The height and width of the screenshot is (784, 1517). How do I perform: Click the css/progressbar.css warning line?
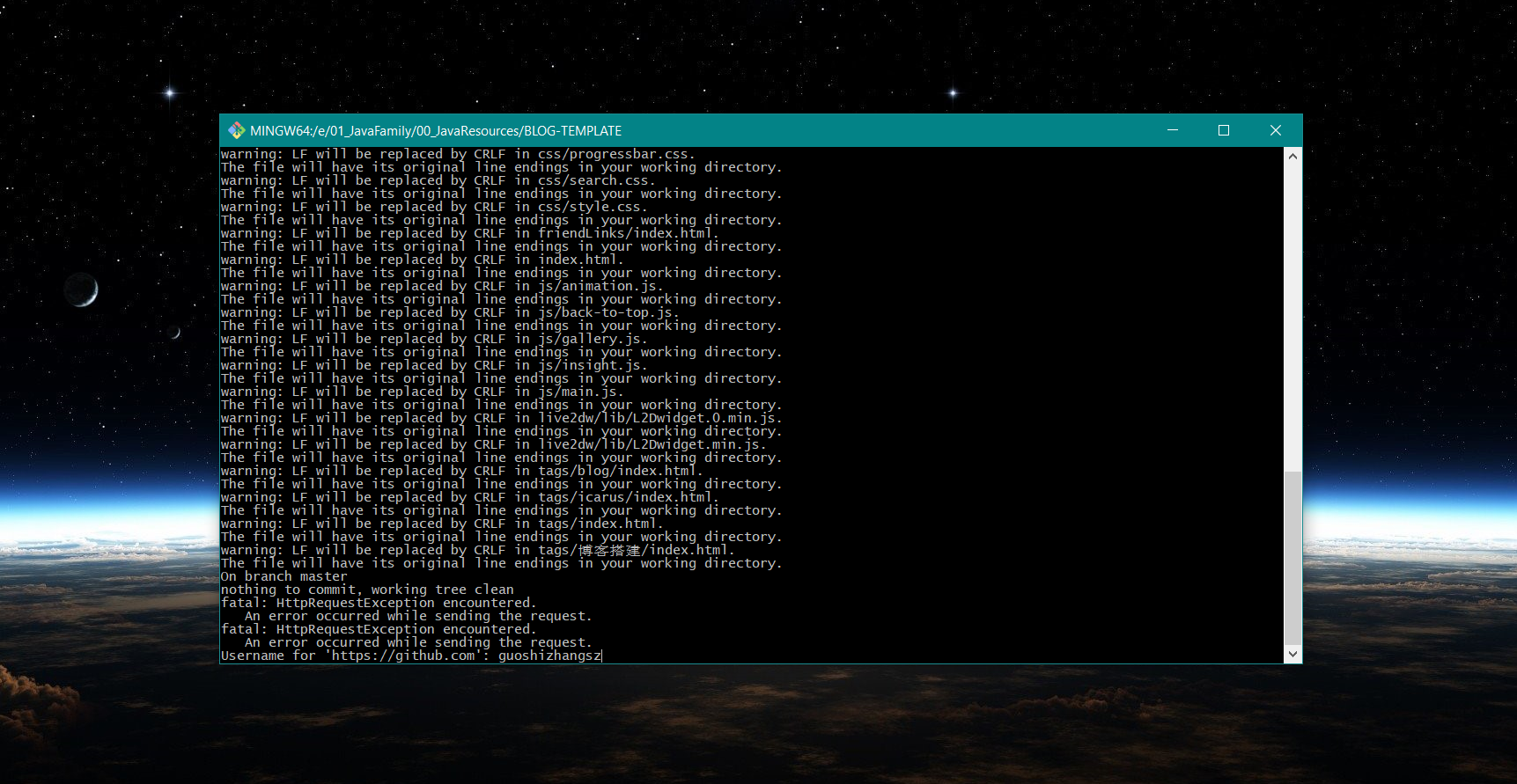458,154
